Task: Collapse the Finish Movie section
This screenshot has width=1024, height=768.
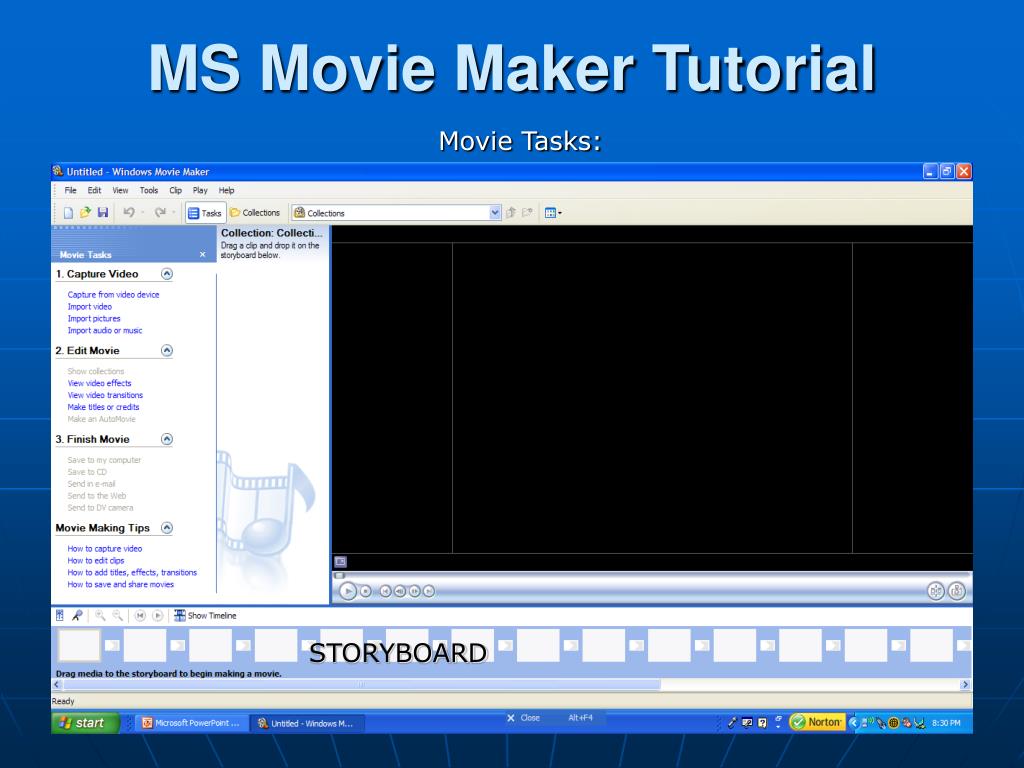Action: click(167, 440)
